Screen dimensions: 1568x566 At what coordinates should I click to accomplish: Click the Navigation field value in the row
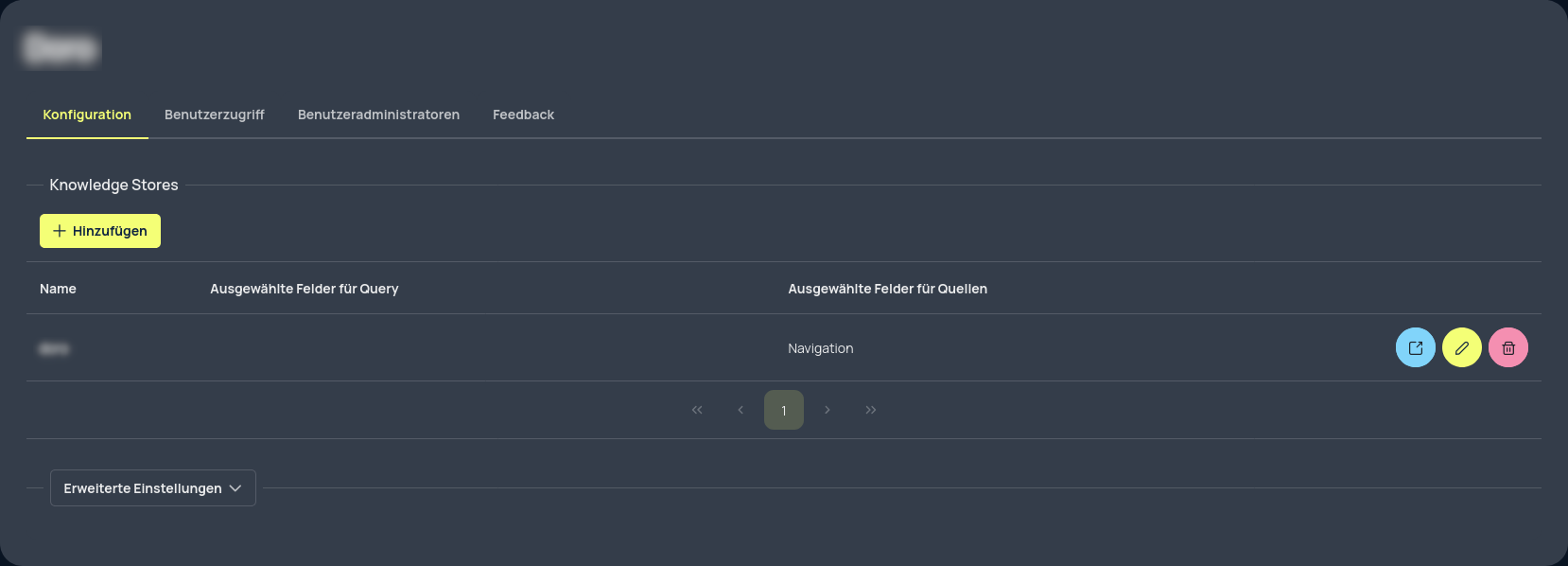[x=821, y=348]
